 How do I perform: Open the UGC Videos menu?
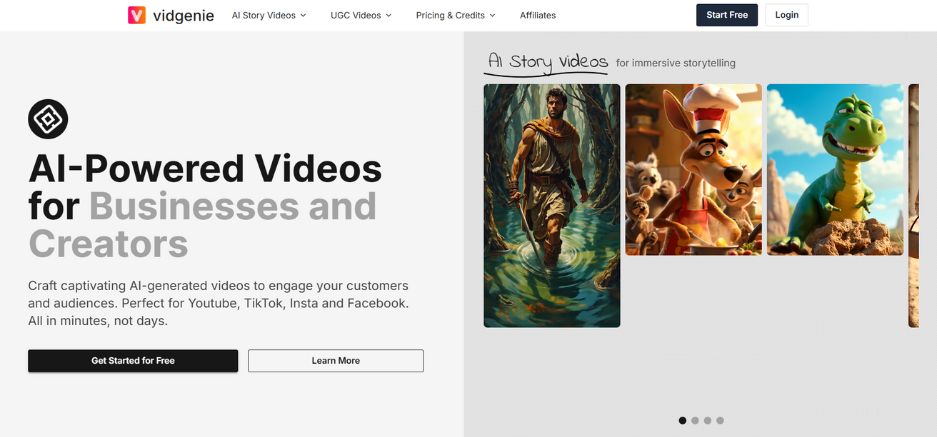pyautogui.click(x=361, y=16)
